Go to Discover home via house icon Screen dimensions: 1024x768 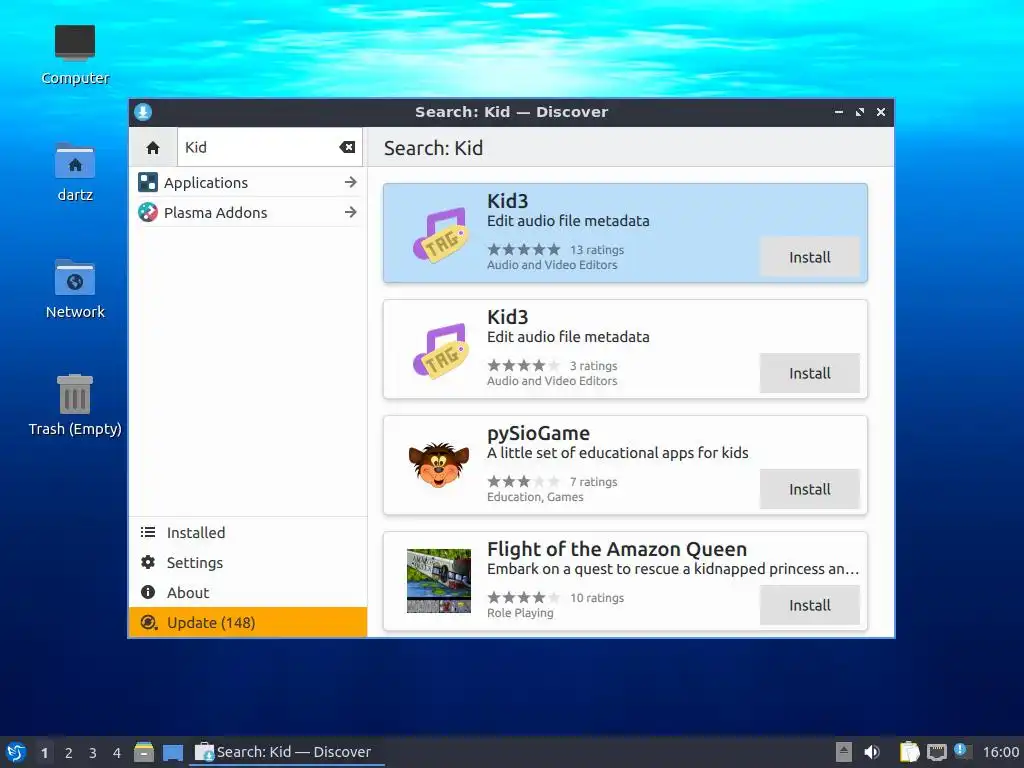pos(153,148)
